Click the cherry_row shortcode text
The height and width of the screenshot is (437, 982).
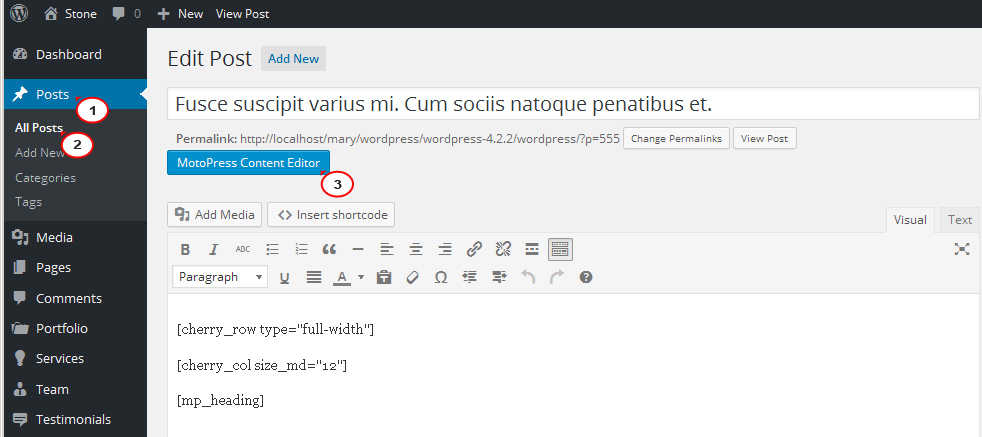276,329
